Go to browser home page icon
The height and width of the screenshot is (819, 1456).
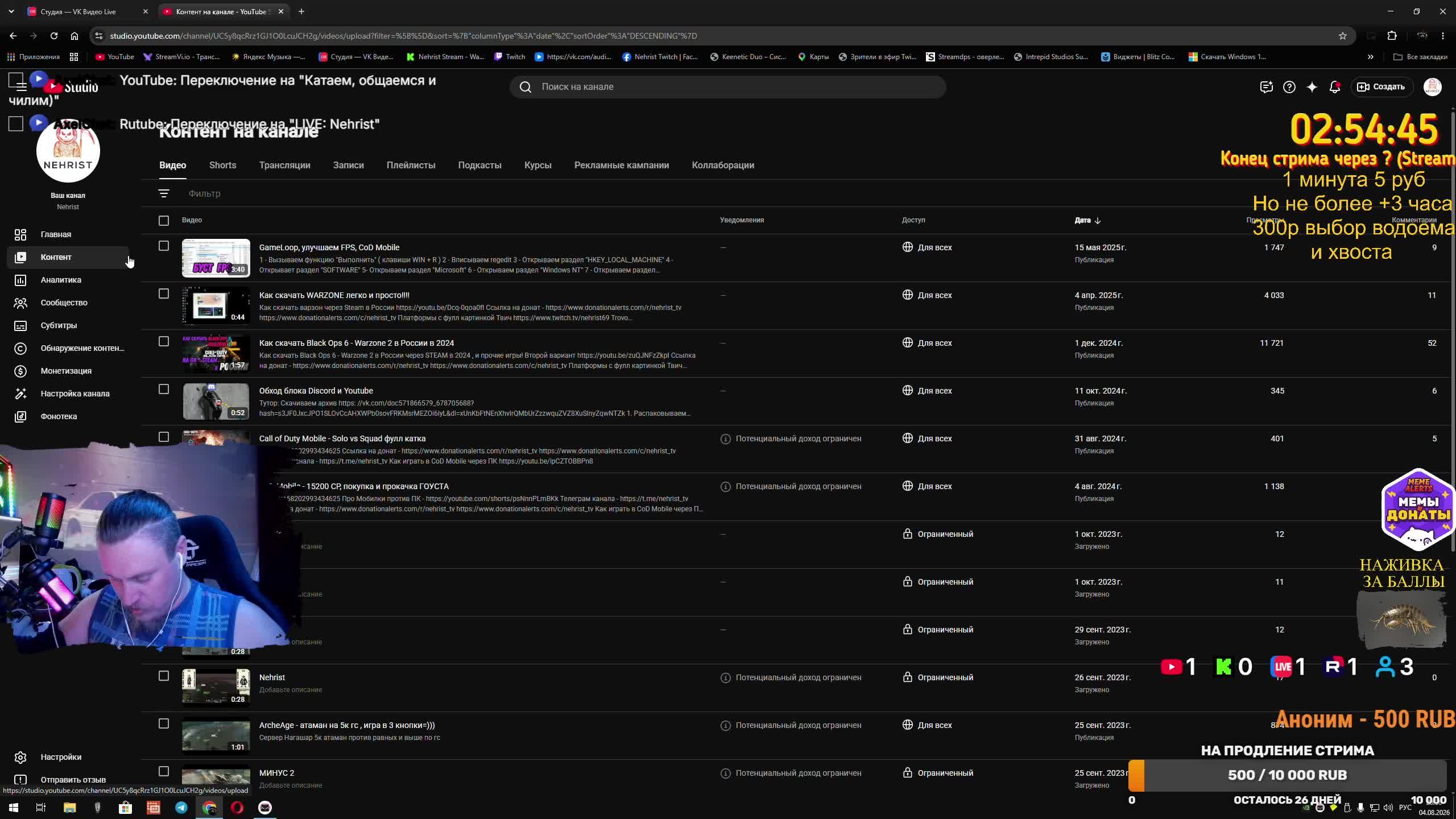coord(75,36)
